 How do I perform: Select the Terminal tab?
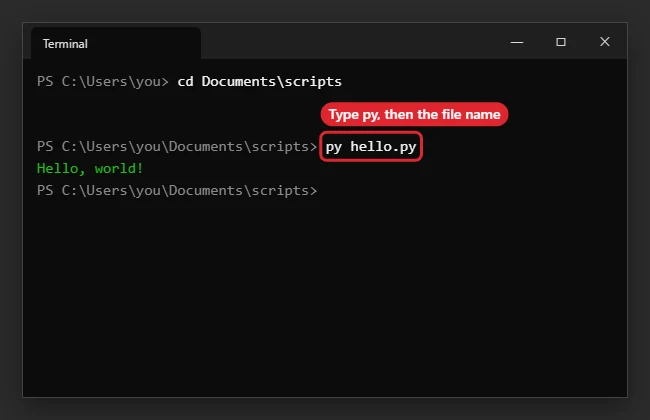point(116,44)
